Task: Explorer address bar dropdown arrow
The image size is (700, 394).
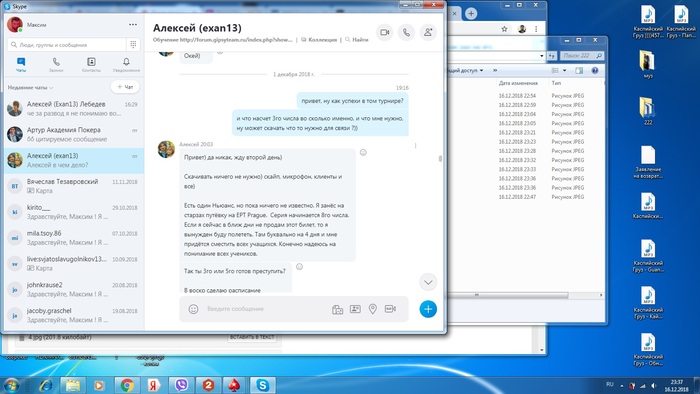Action: click(542, 56)
